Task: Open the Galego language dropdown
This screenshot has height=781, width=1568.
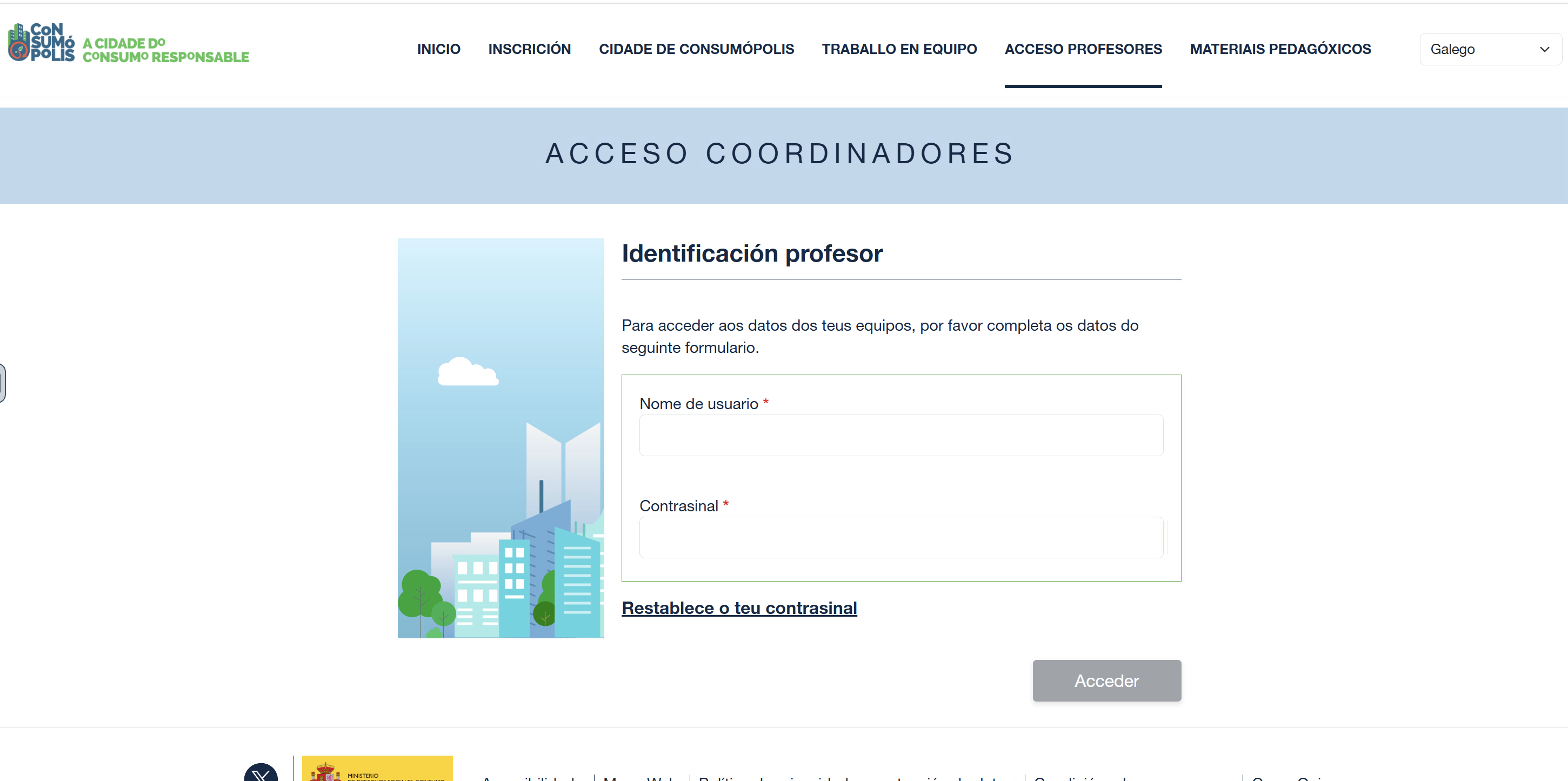Action: coord(1490,49)
